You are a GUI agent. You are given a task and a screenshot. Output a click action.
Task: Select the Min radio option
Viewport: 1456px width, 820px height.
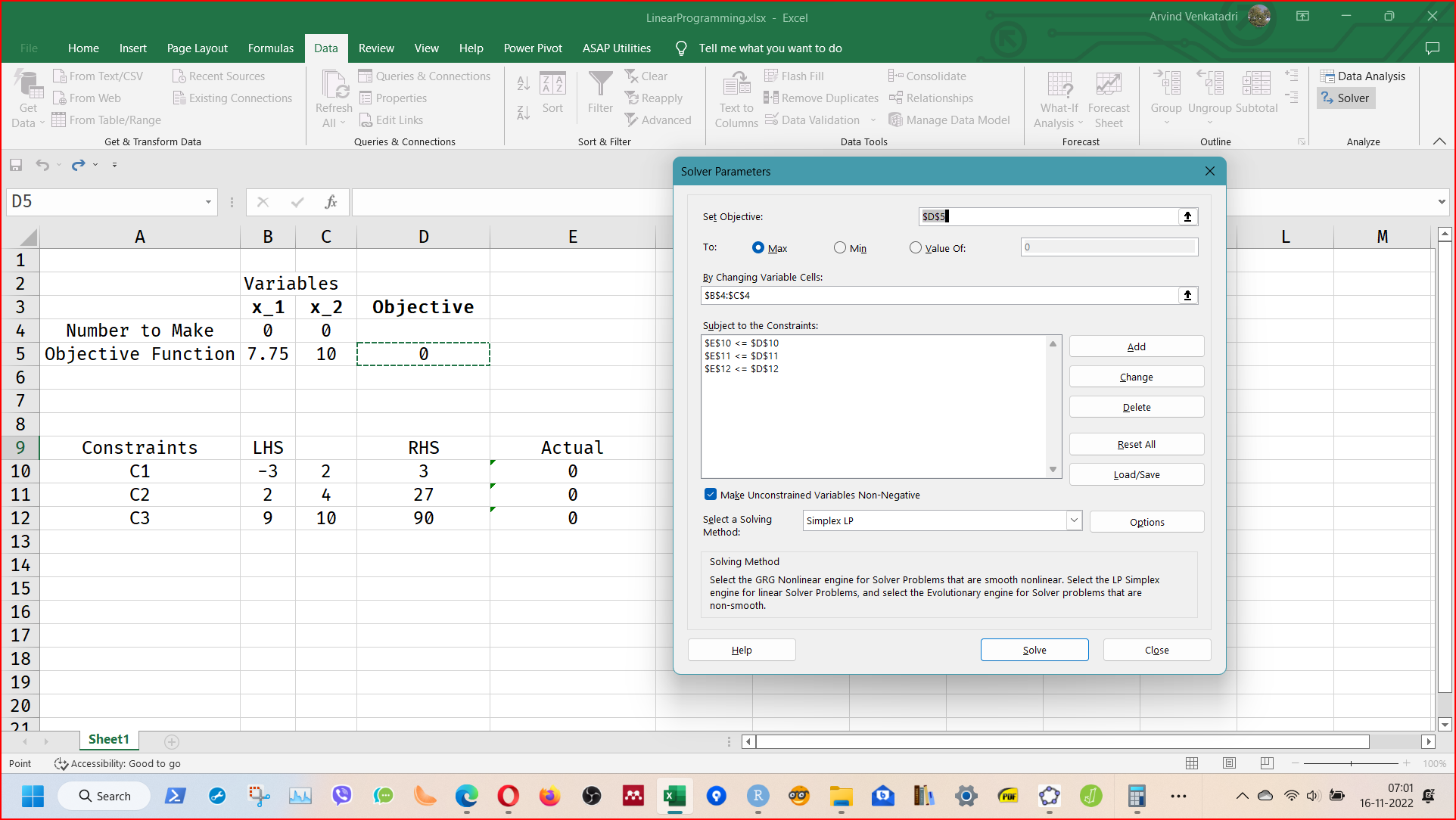pyautogui.click(x=840, y=248)
